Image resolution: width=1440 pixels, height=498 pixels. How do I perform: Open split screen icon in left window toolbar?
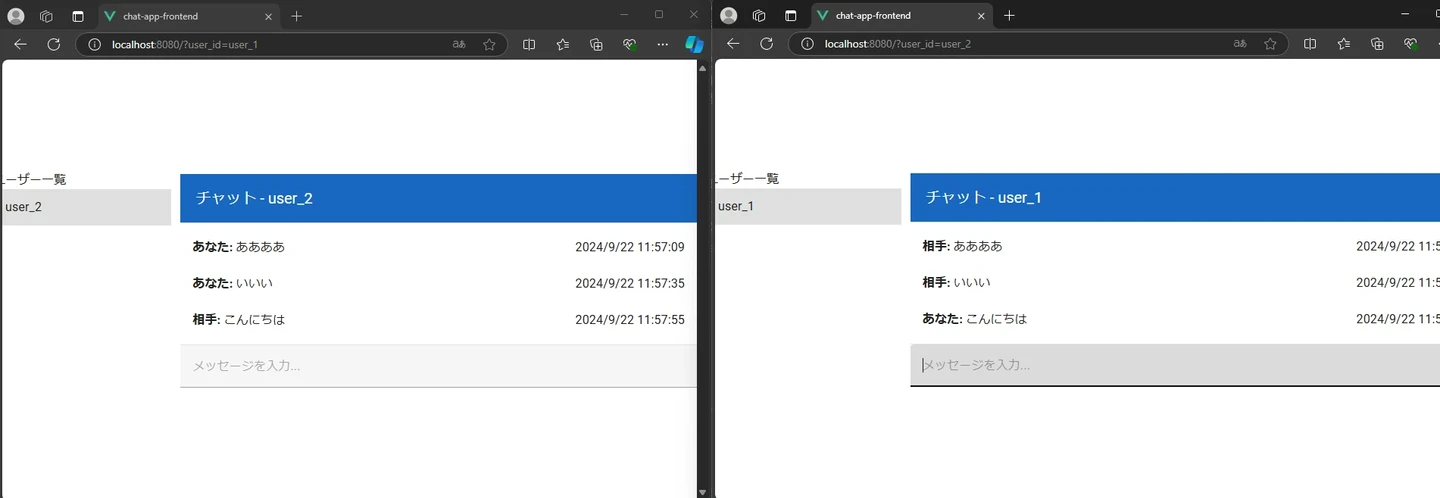point(529,44)
